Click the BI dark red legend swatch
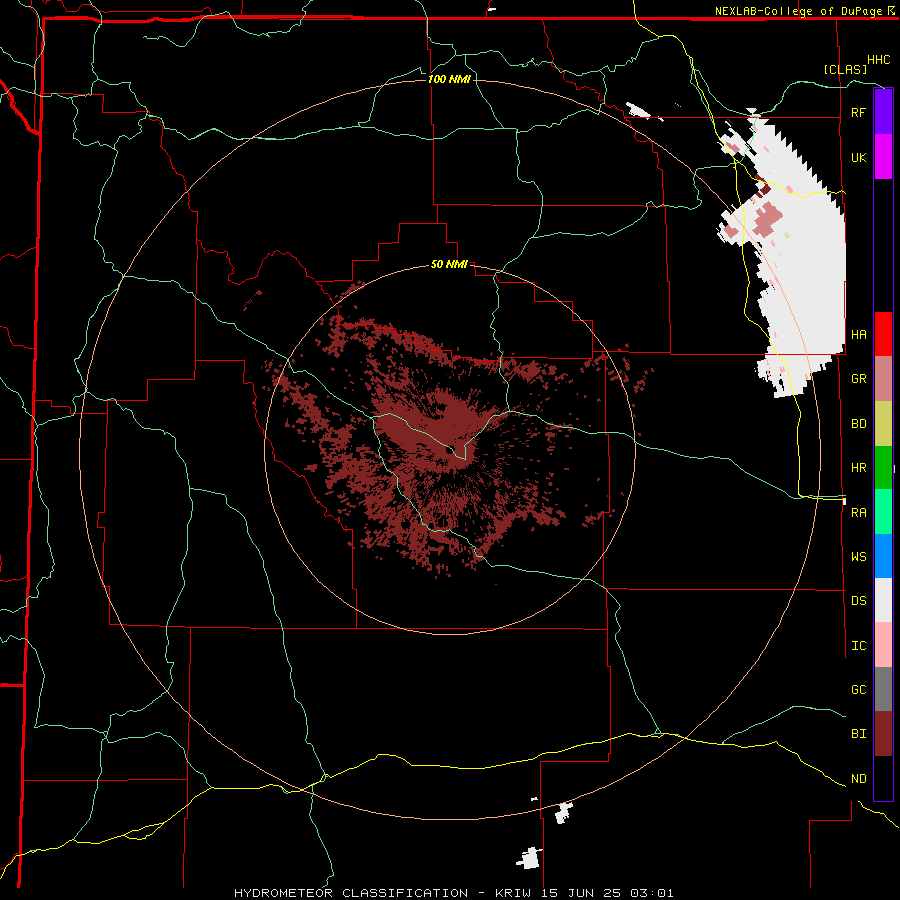 pos(883,734)
